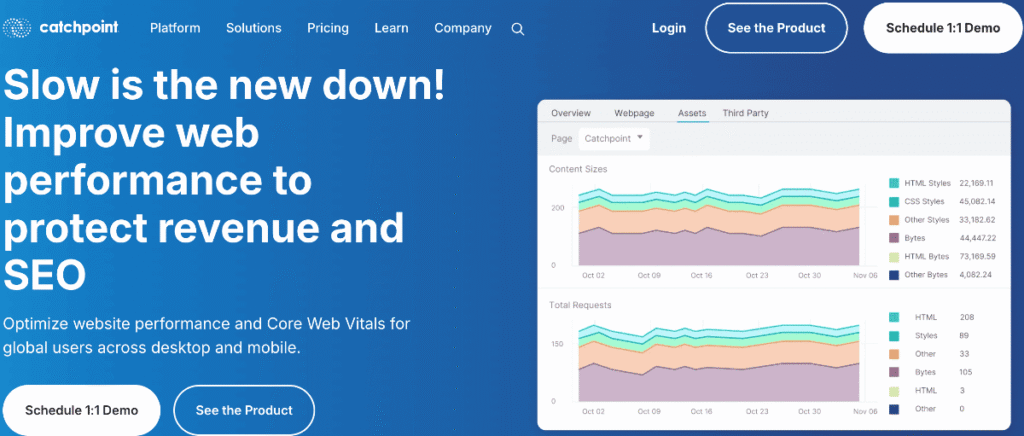This screenshot has height=436, width=1024.
Task: Click the Other Bytes legend swatch
Action: [x=894, y=275]
